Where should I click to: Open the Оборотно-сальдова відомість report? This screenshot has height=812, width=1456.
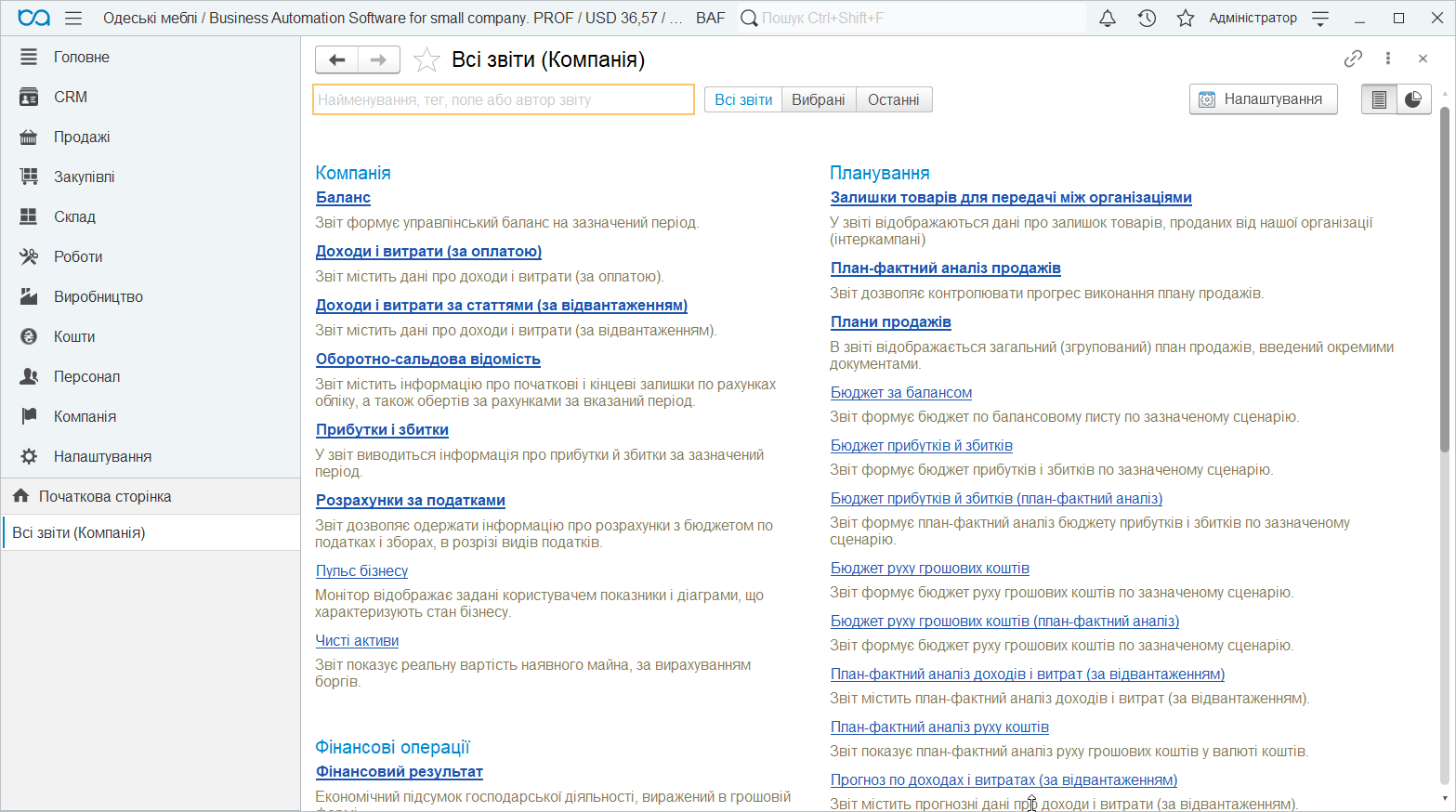click(427, 360)
